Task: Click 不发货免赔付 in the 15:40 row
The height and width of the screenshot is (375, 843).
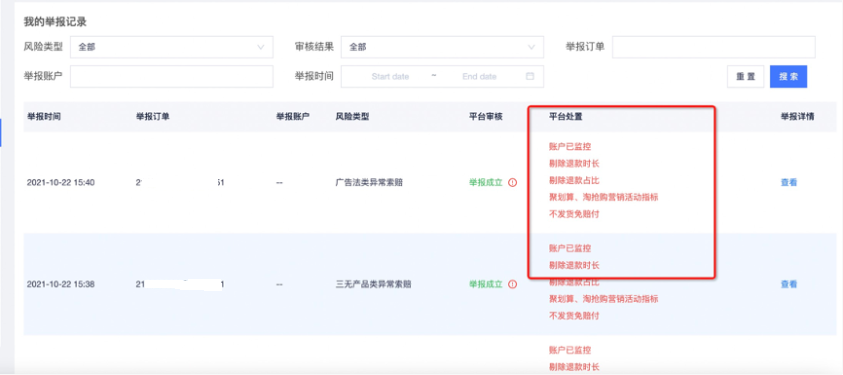Action: point(574,214)
